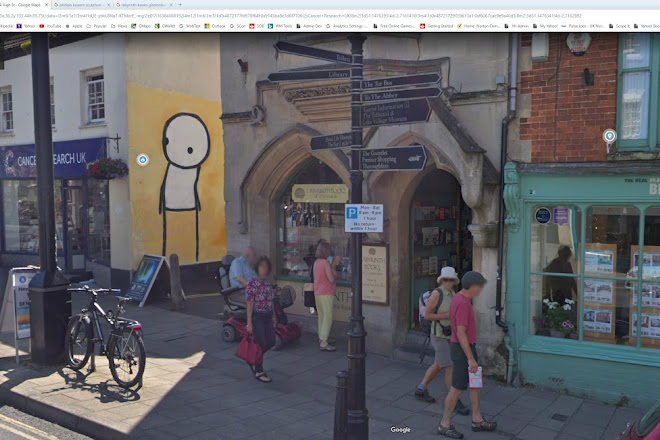Open the WebText bookmark
660x440 pixels.
tap(189, 26)
